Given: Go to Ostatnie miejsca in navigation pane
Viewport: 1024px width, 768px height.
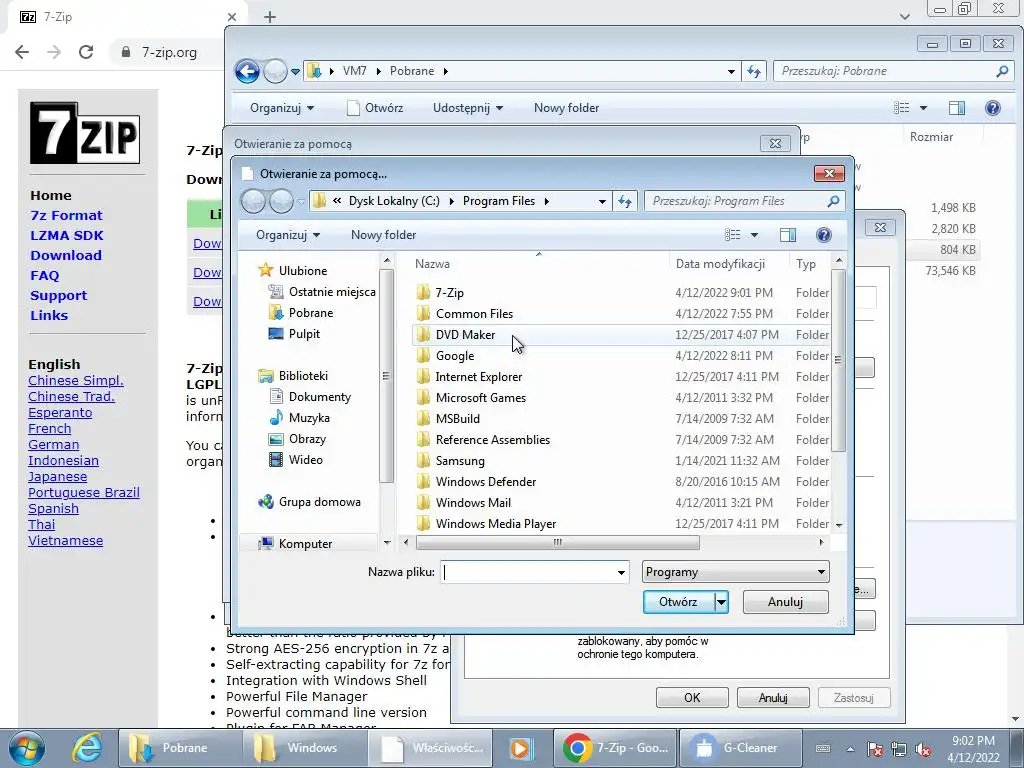Looking at the screenshot, I should 332,292.
